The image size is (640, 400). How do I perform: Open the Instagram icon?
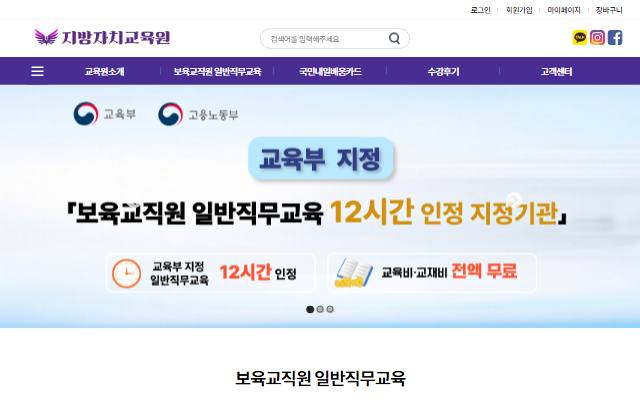pos(597,38)
